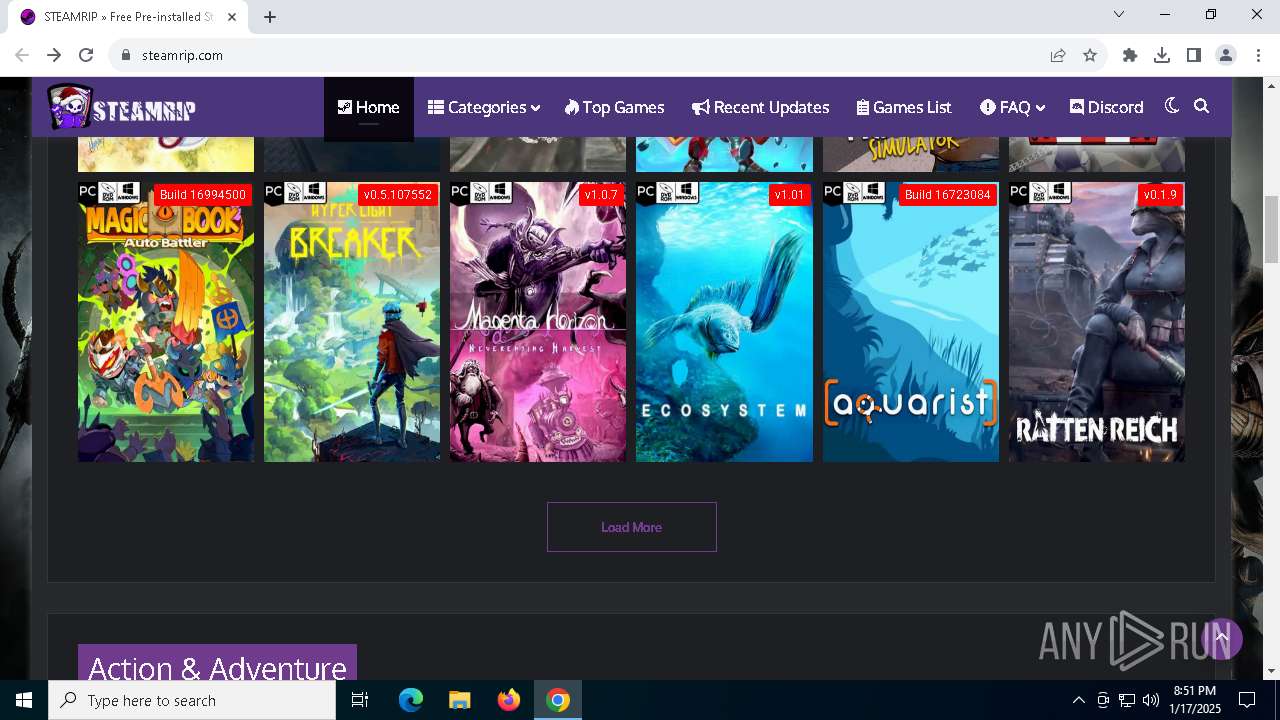Open the tab search chevron
Viewport: 1280px width, 720px height.
pyautogui.click(x=1119, y=14)
